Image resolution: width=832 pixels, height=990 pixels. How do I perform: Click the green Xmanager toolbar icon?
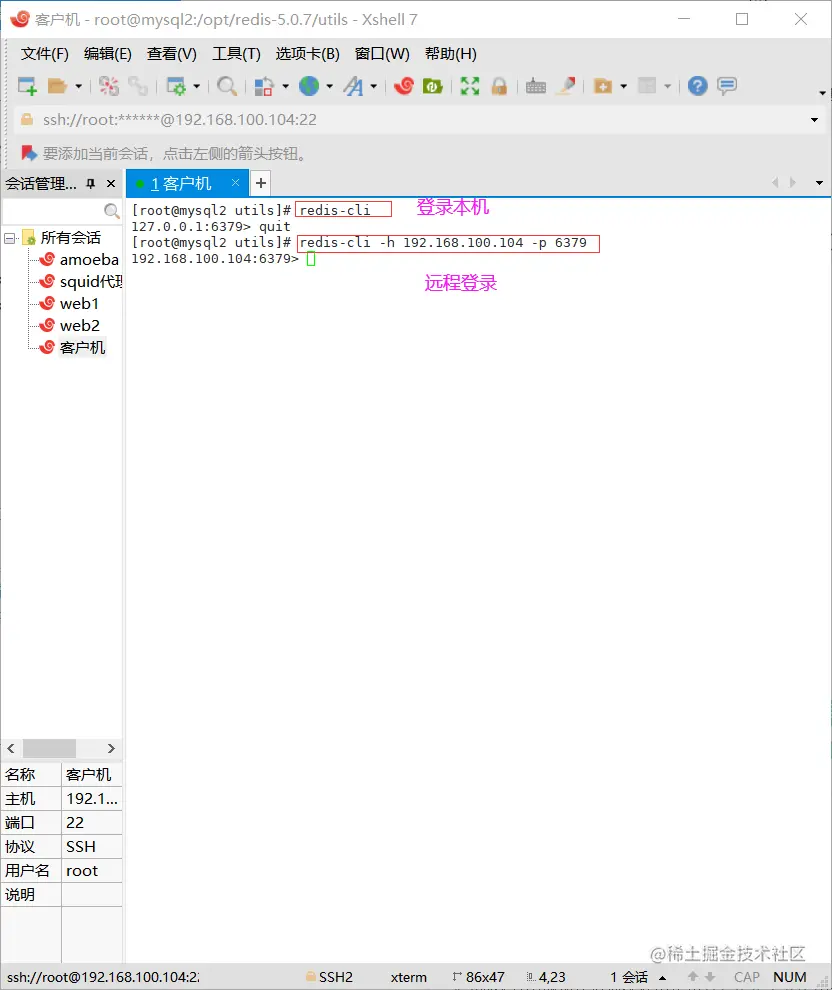click(x=432, y=86)
